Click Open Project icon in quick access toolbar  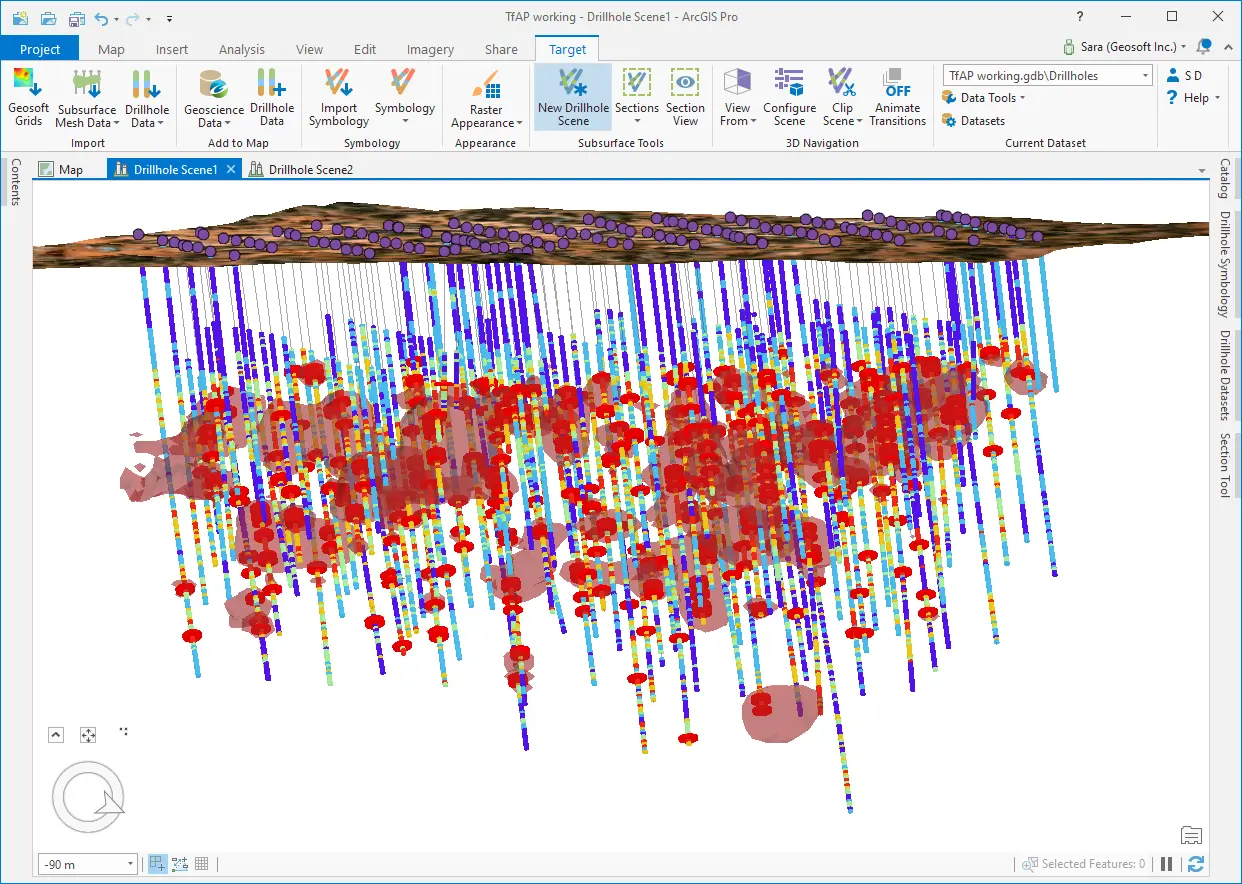point(48,18)
